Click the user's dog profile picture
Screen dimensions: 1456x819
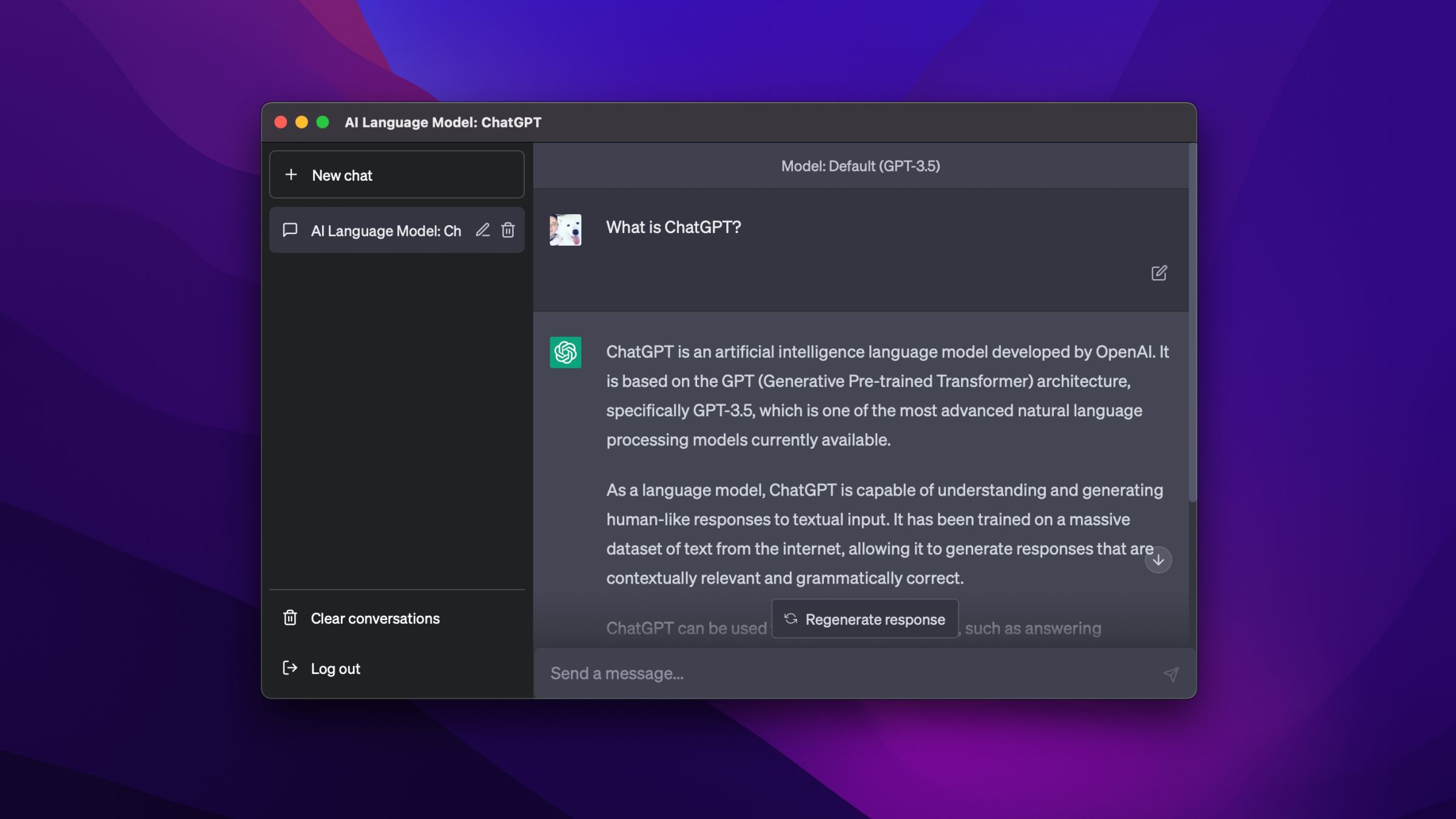pyautogui.click(x=564, y=230)
